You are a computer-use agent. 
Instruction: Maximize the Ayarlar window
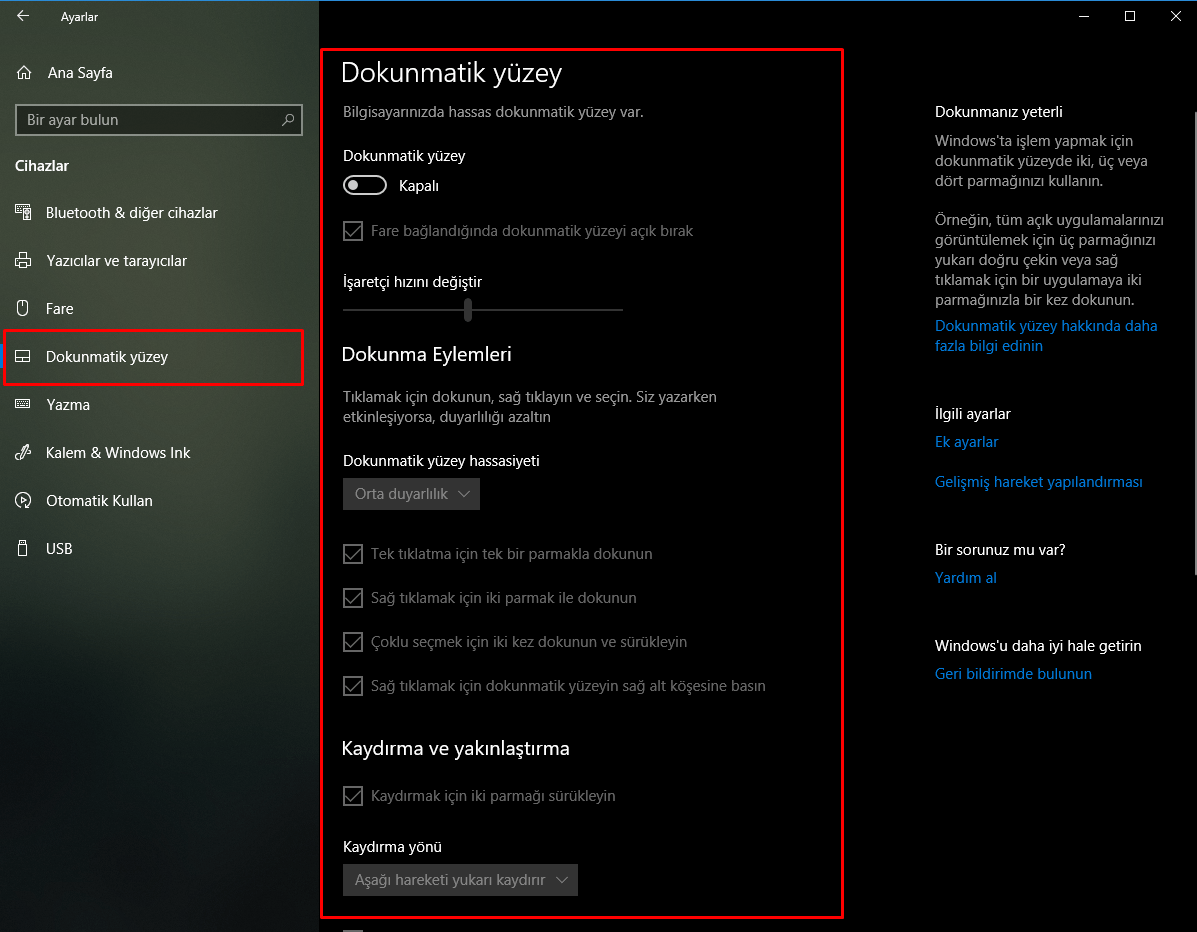click(x=1130, y=16)
